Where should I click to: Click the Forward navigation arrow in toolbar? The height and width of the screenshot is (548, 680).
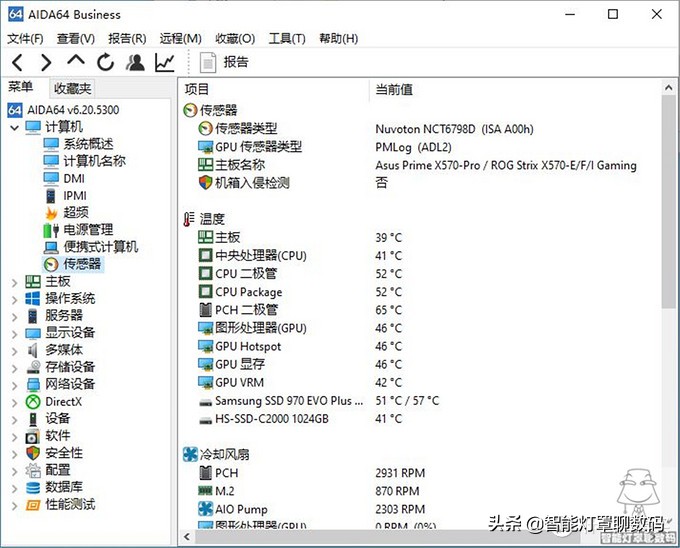46,62
